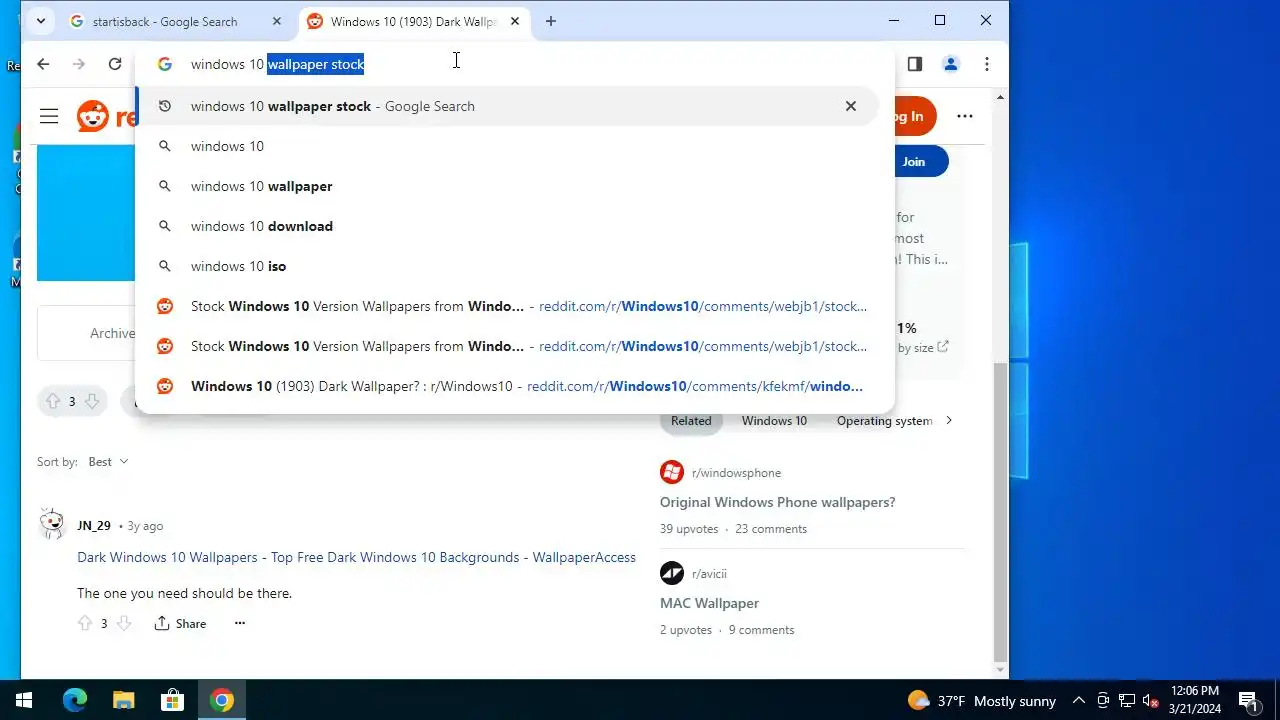Open the Dark Windows 10 Wallpapers WallpaperAccess link

(356, 557)
